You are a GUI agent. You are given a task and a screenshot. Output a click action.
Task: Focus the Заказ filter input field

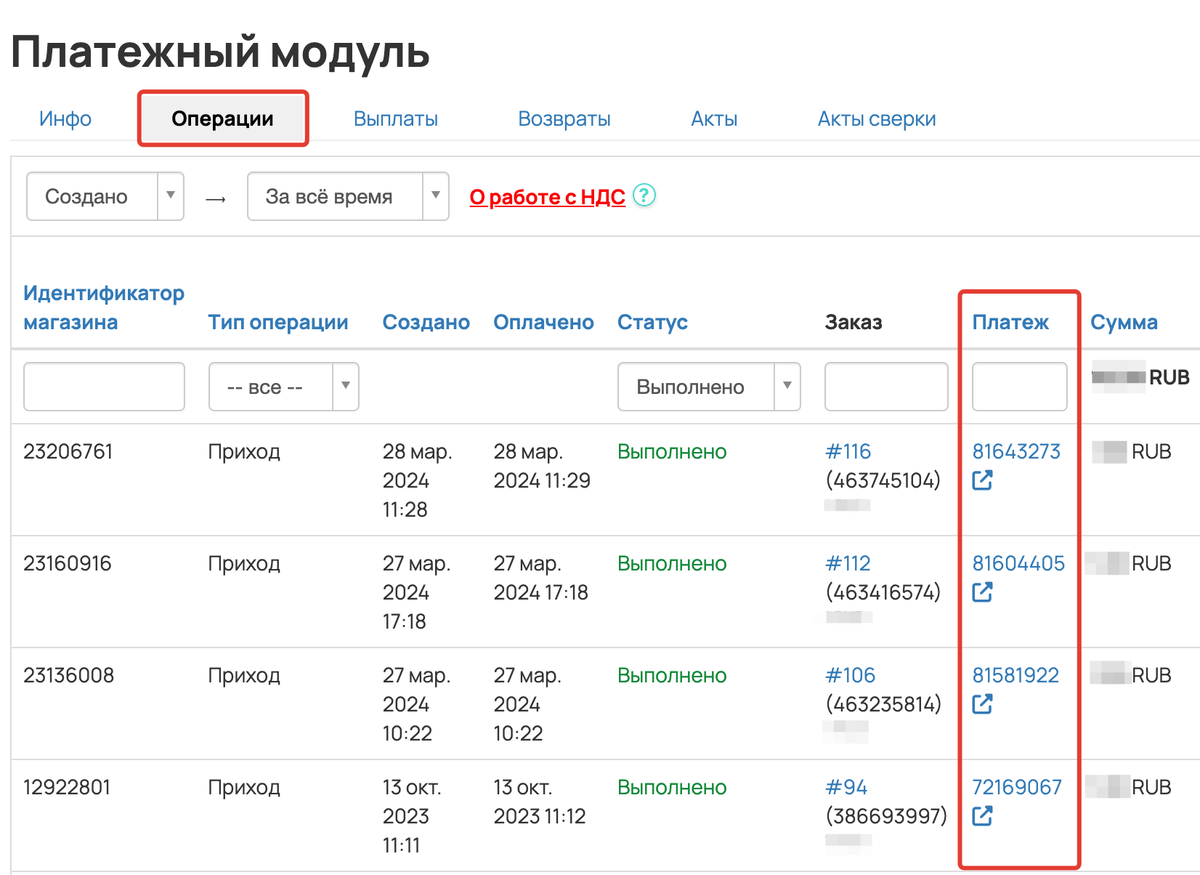tap(886, 386)
